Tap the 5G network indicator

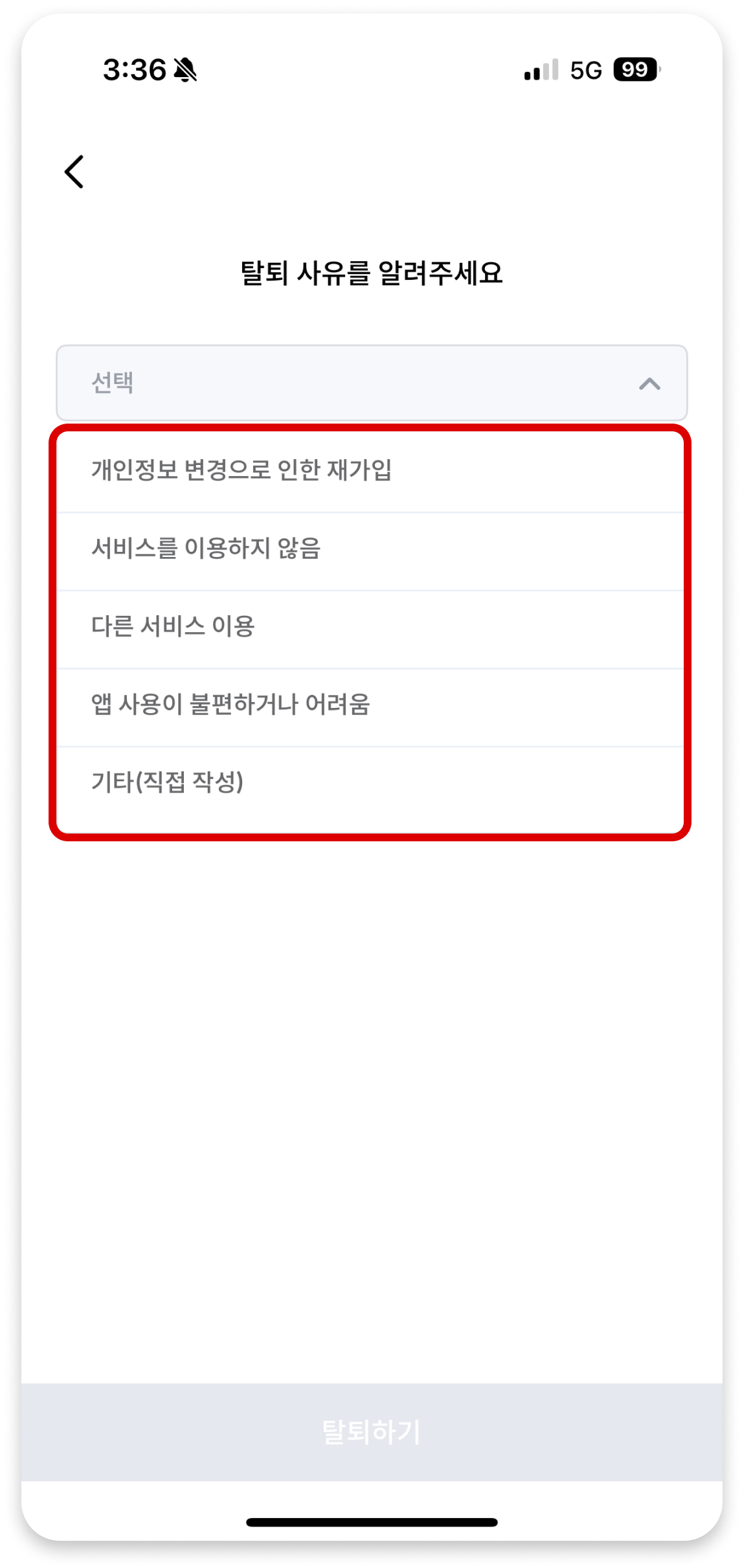point(586,70)
